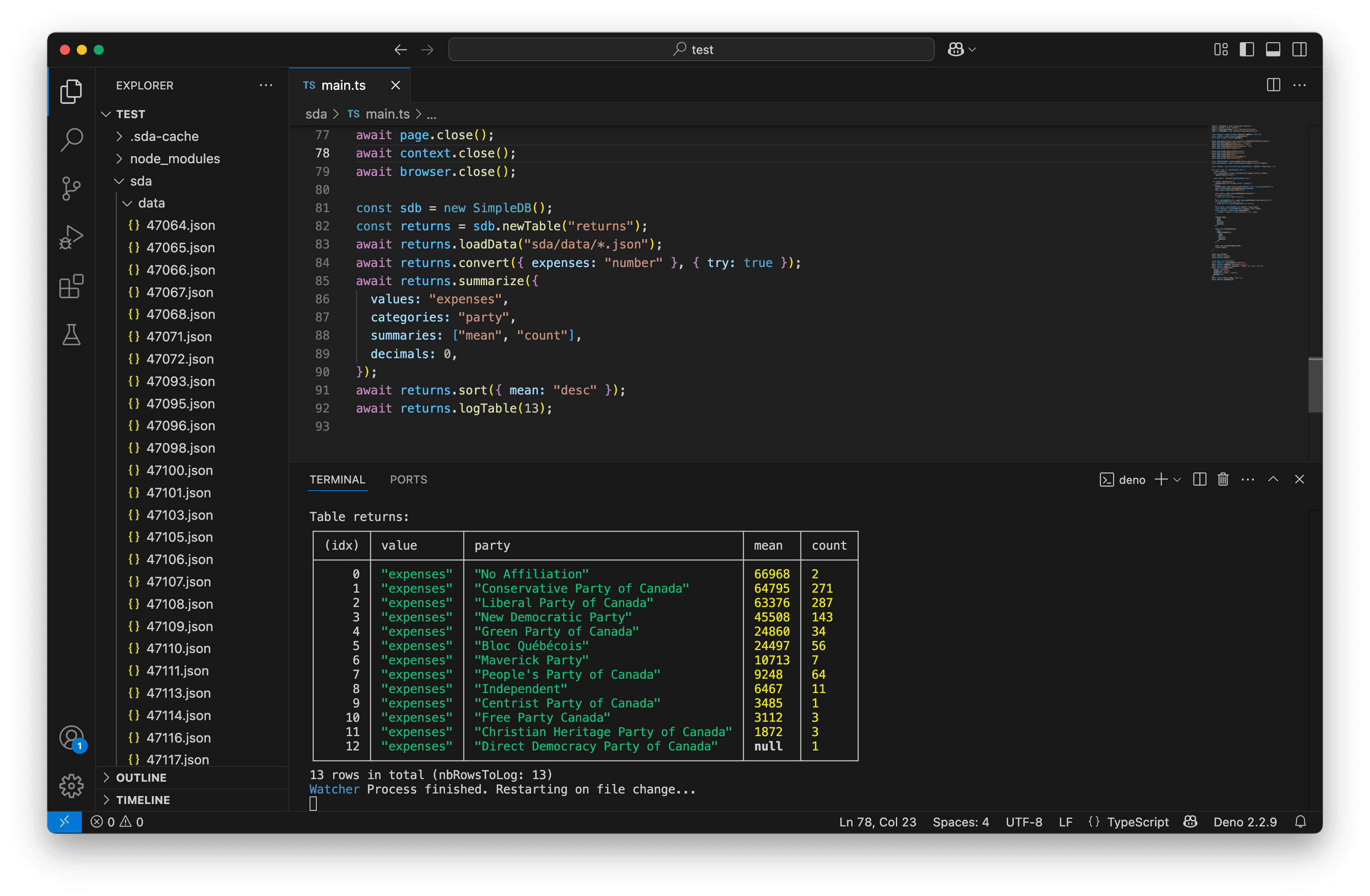Open the Testing flask view
Image resolution: width=1370 pixels, height=896 pixels.
click(71, 335)
